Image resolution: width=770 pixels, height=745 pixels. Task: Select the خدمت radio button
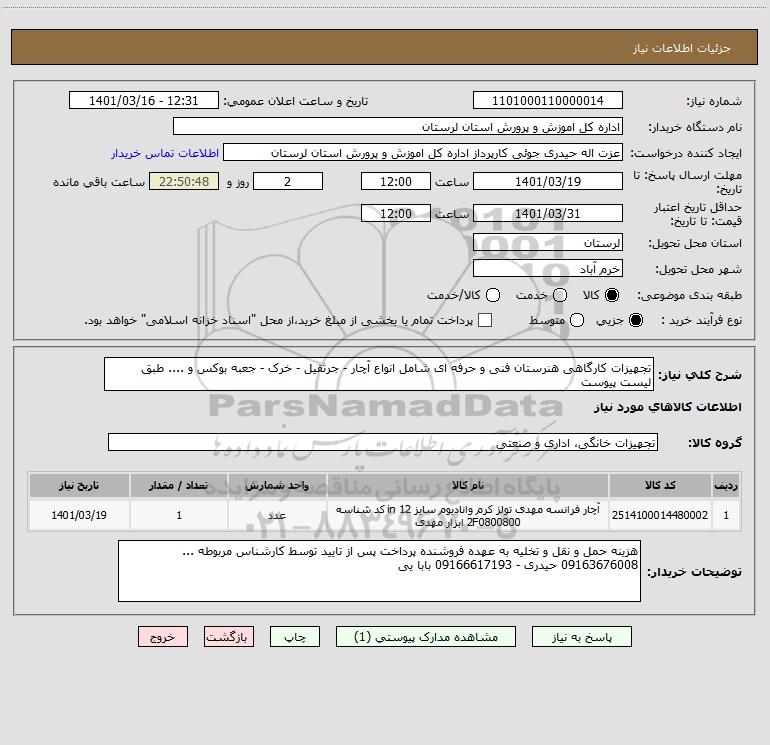[560, 295]
